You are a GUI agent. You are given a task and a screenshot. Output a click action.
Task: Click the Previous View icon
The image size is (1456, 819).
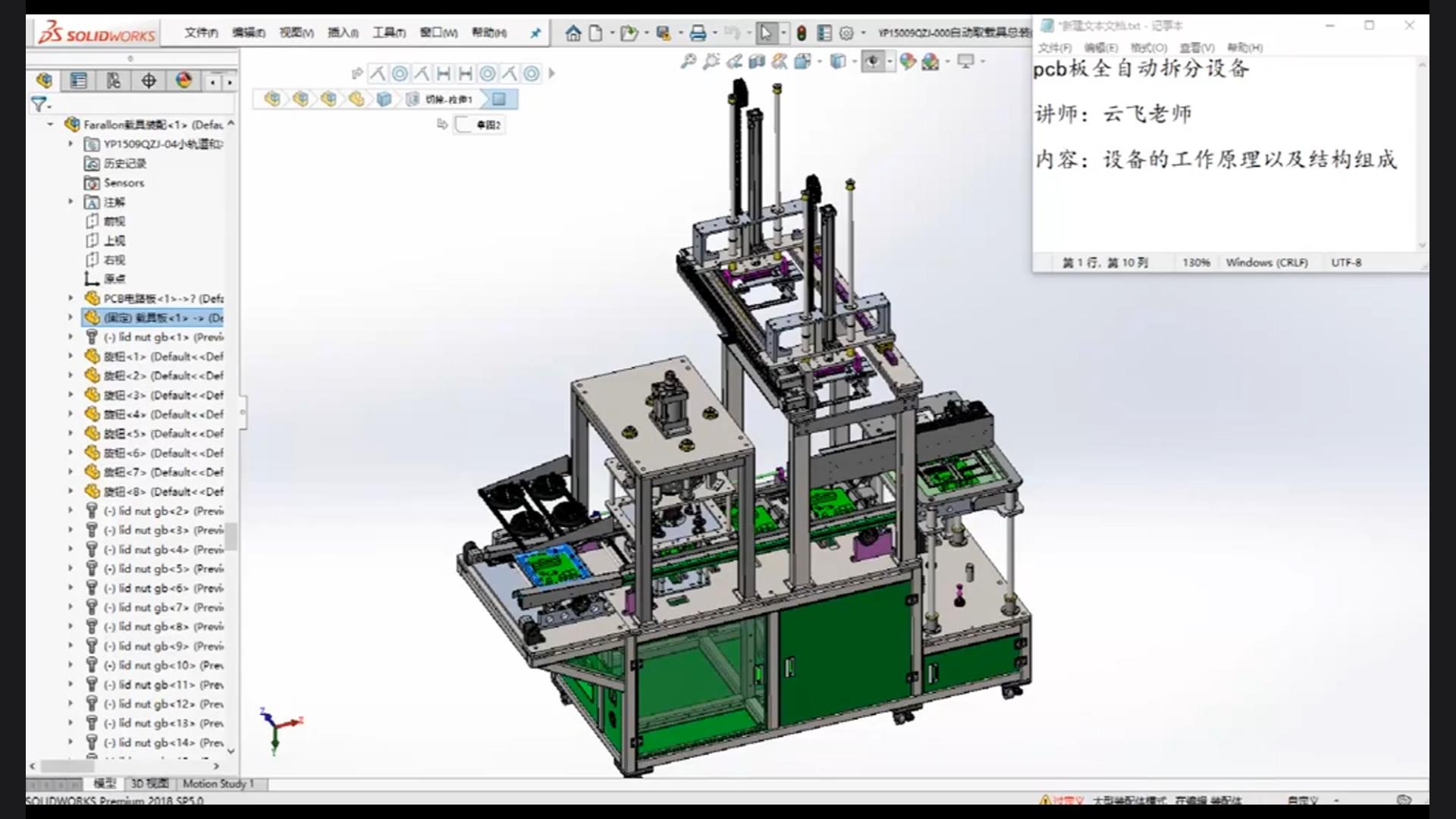(734, 61)
